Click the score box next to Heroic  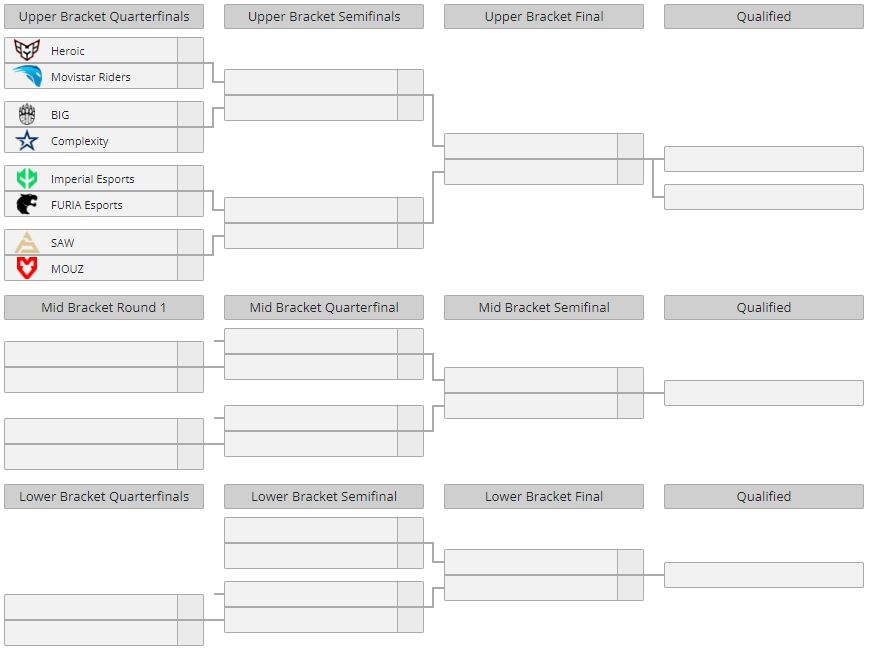190,51
